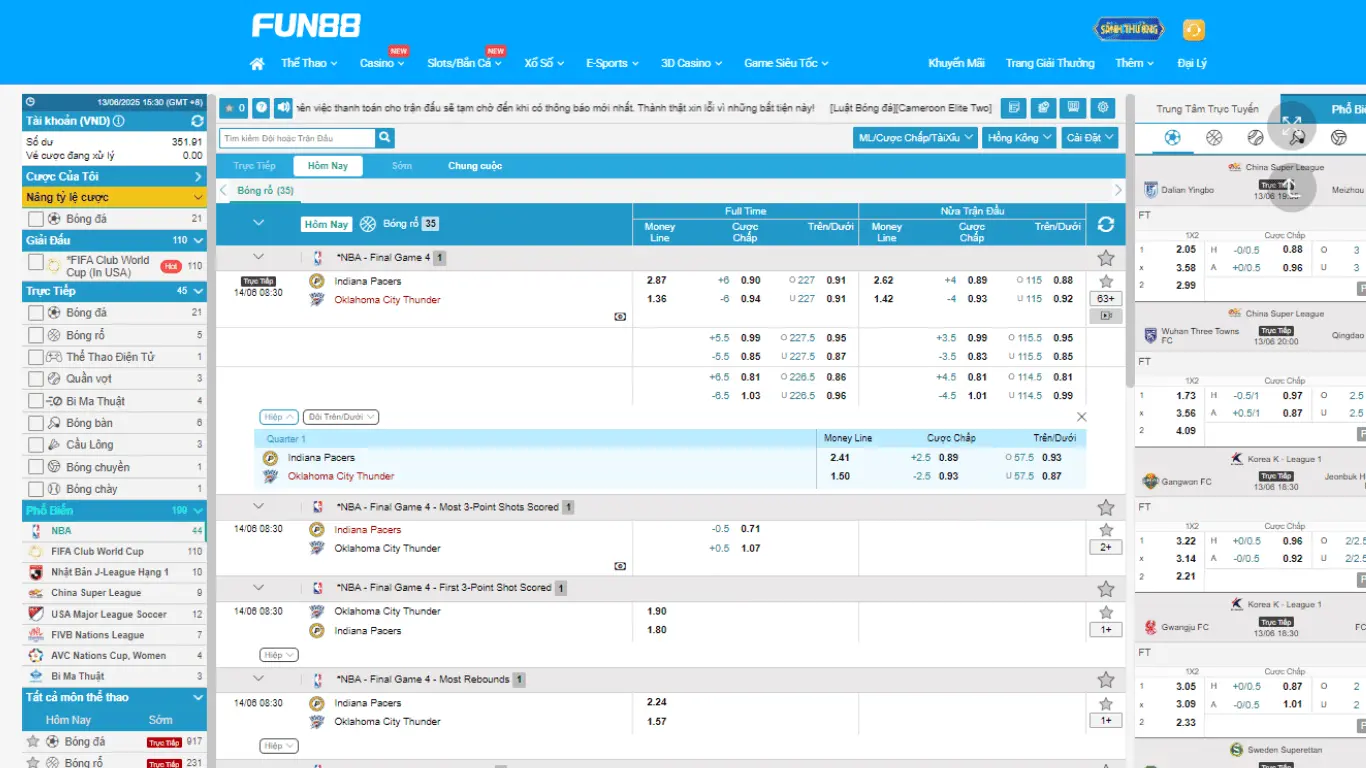Open the Hồng Kông odds format dropdown

[x=1019, y=138]
